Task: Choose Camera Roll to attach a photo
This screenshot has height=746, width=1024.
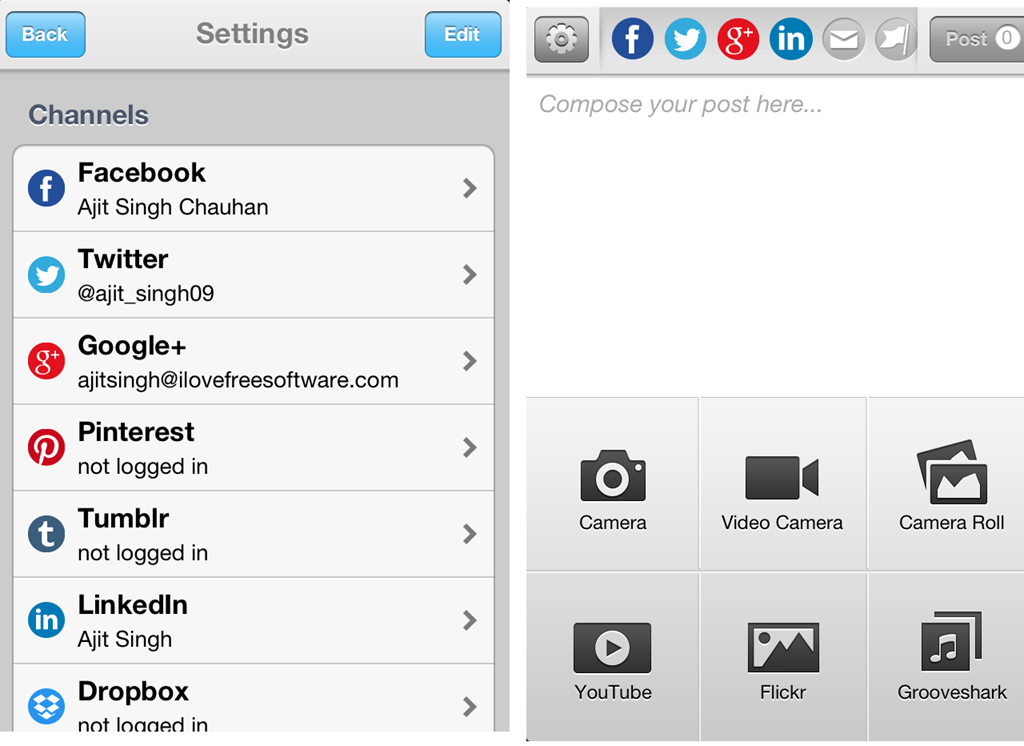Action: pyautogui.click(x=952, y=484)
